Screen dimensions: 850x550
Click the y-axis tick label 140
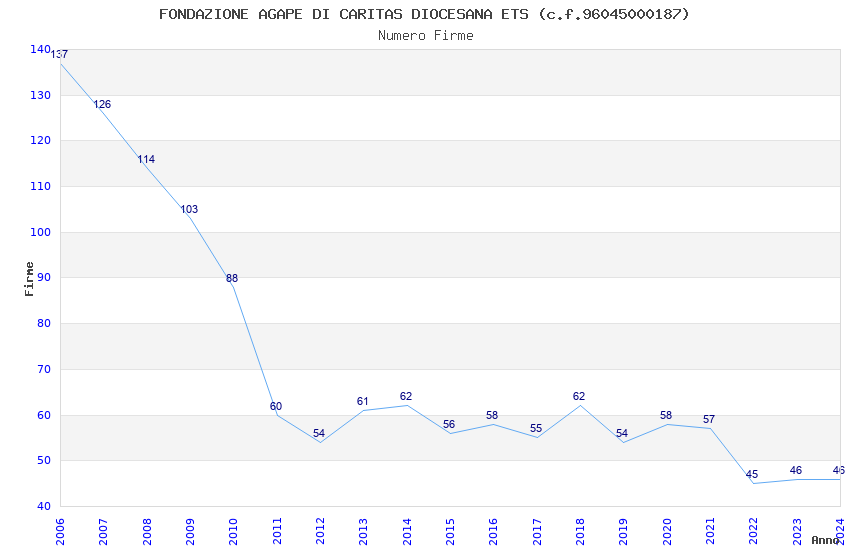(40, 49)
